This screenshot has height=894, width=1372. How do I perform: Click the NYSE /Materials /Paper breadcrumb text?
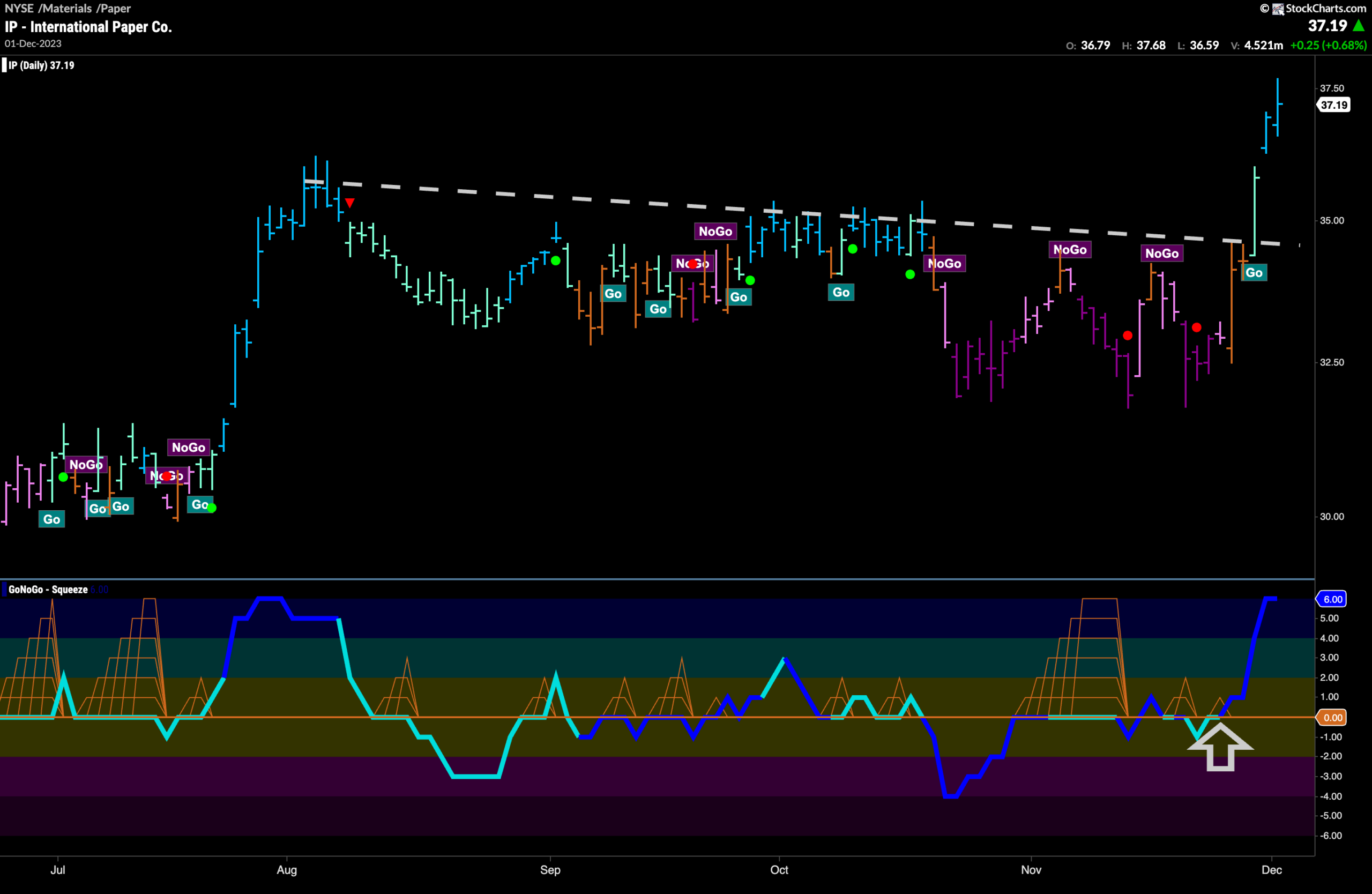click(68, 8)
